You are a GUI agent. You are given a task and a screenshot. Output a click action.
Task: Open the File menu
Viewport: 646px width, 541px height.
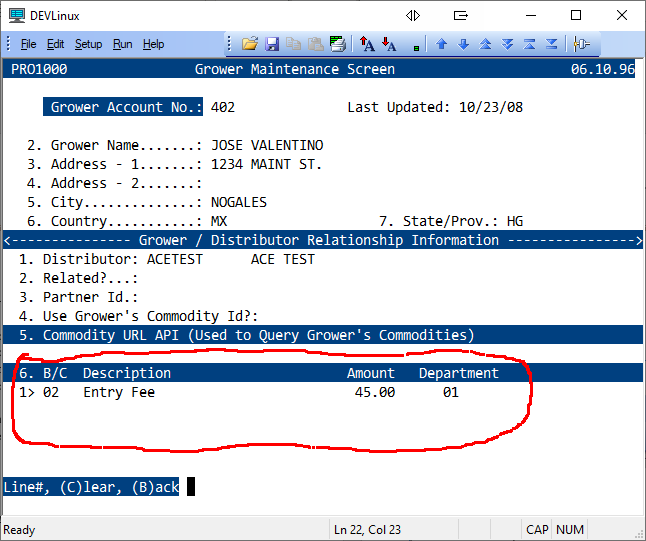pyautogui.click(x=28, y=44)
